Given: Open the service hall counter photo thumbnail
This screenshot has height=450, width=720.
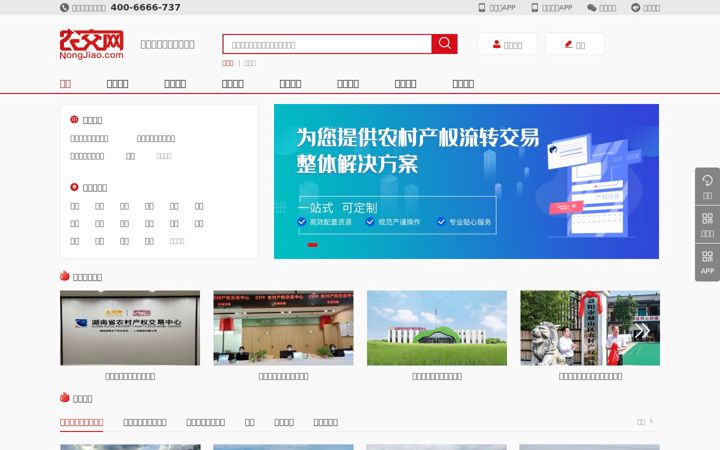Looking at the screenshot, I should coord(283,328).
